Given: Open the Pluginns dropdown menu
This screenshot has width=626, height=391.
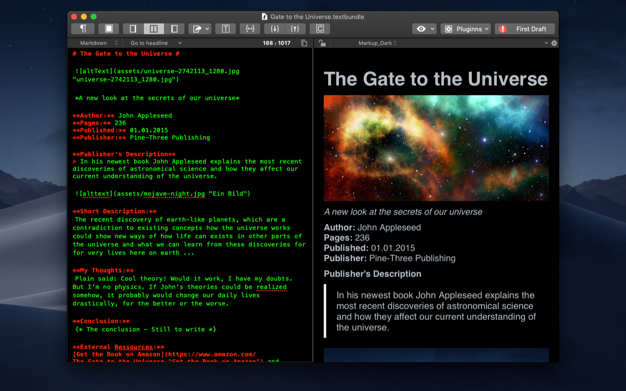Looking at the screenshot, I should [x=466, y=29].
